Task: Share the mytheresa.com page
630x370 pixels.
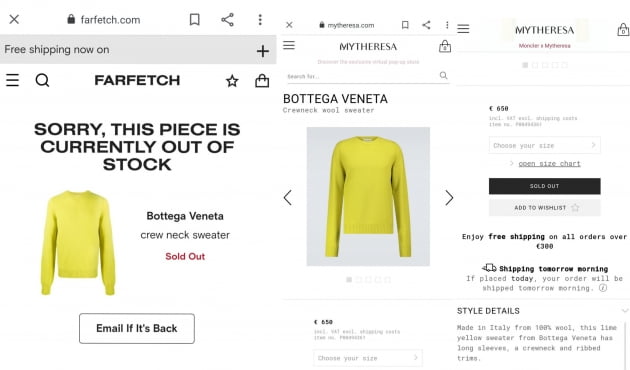Action: pyautogui.click(x=426, y=25)
